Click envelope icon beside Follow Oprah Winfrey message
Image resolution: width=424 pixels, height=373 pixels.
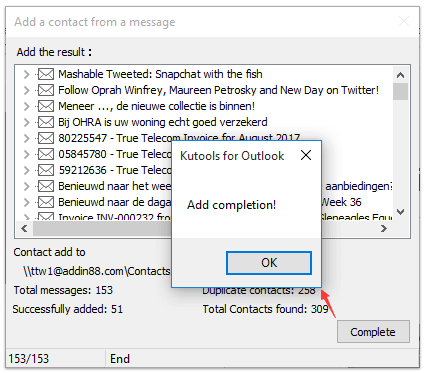(x=46, y=90)
